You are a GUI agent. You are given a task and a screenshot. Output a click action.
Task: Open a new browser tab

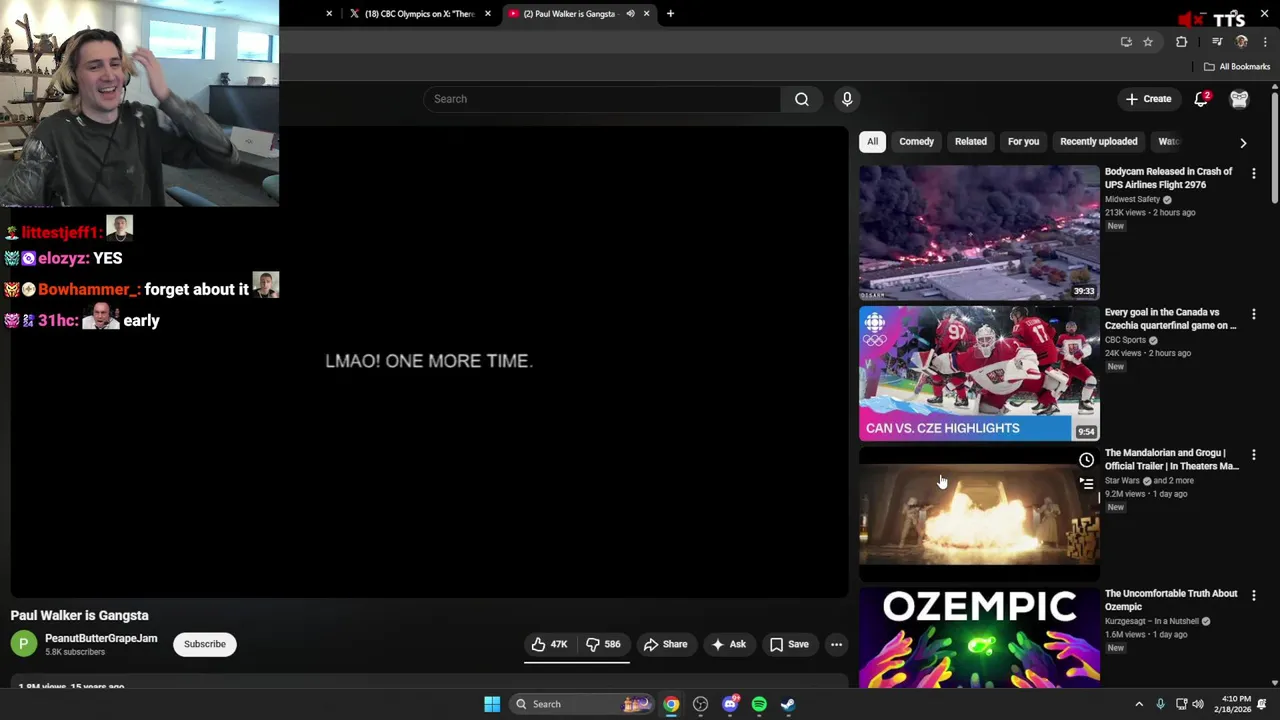pyautogui.click(x=670, y=14)
